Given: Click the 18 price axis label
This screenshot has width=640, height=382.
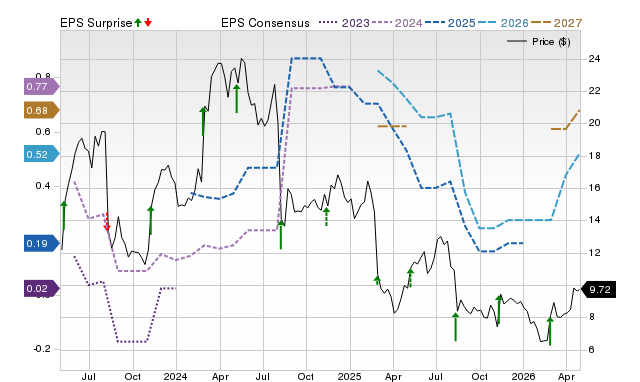Looking at the screenshot, I should (x=594, y=156).
